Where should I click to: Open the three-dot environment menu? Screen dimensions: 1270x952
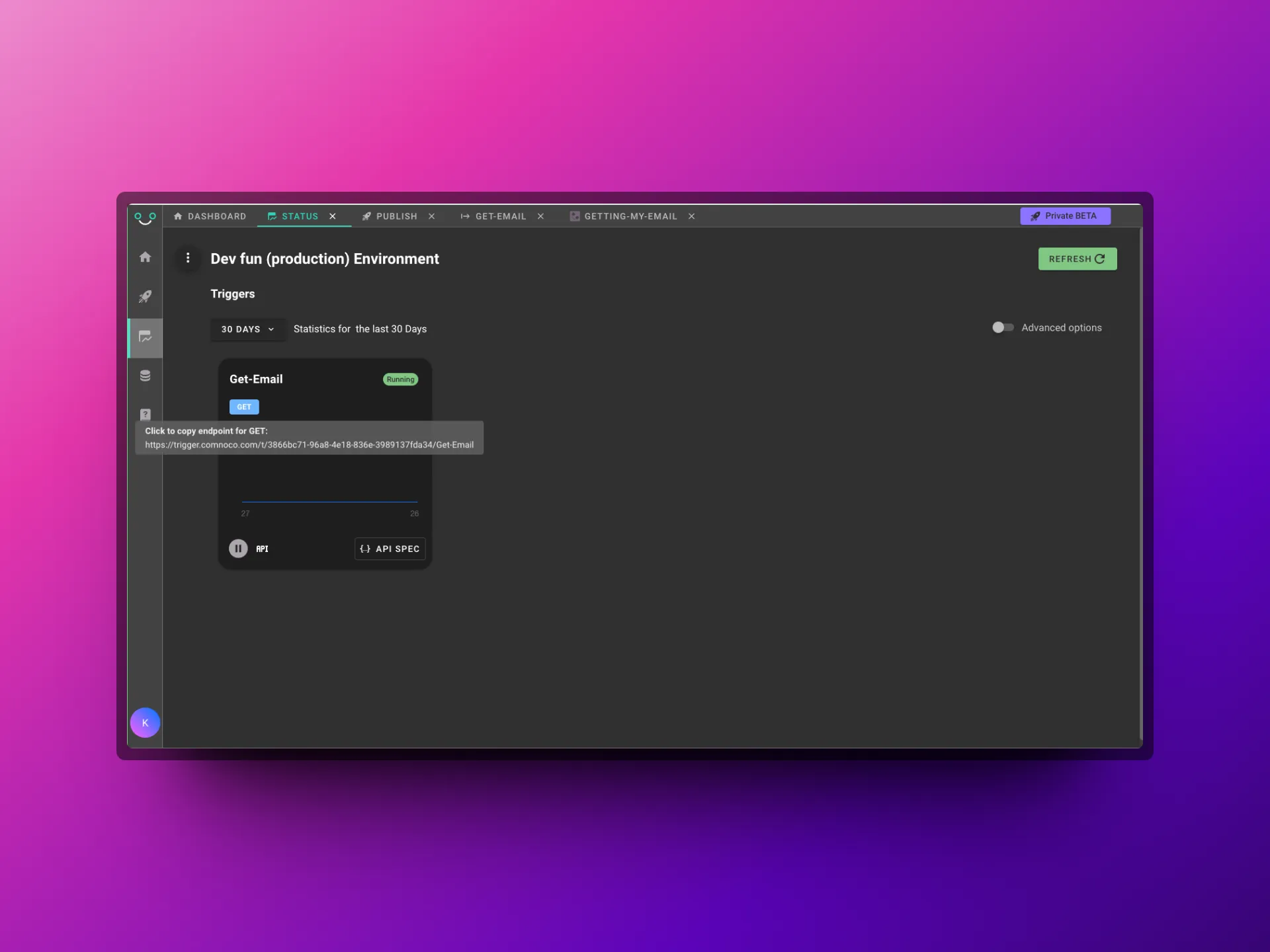188,258
